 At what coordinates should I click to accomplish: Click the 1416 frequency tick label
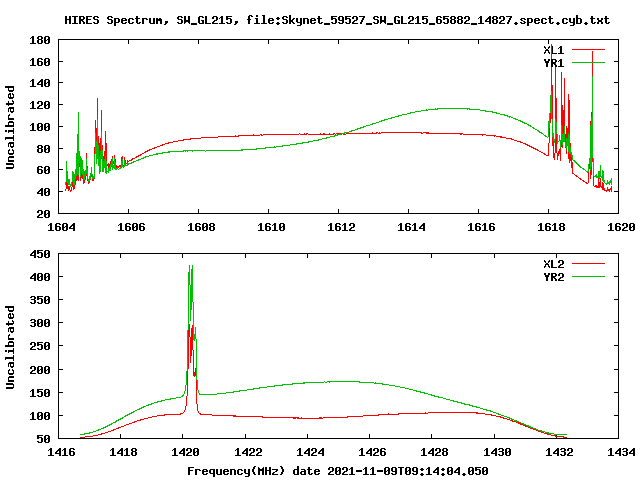pos(61,452)
